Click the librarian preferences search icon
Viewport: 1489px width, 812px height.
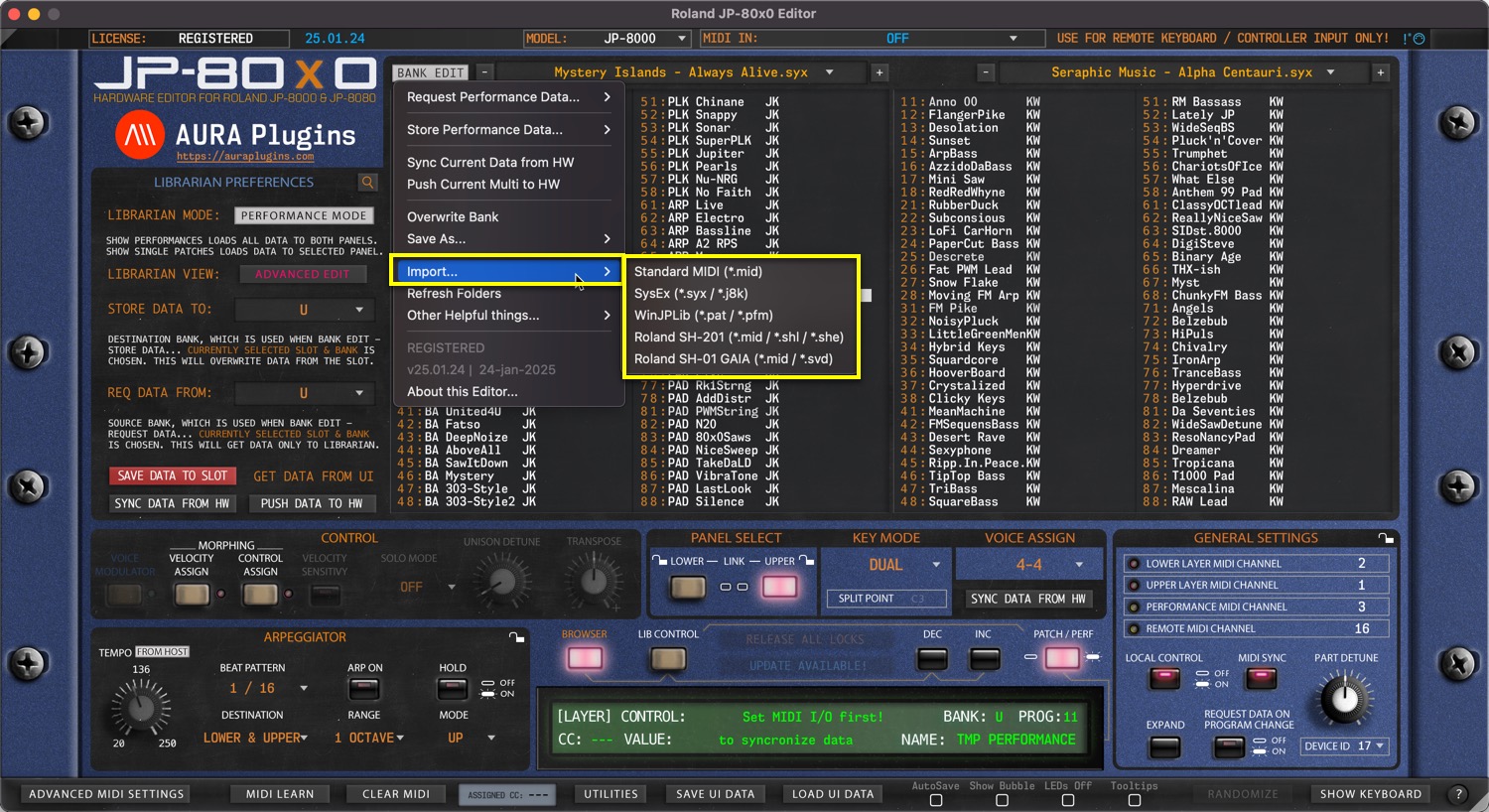point(368,183)
